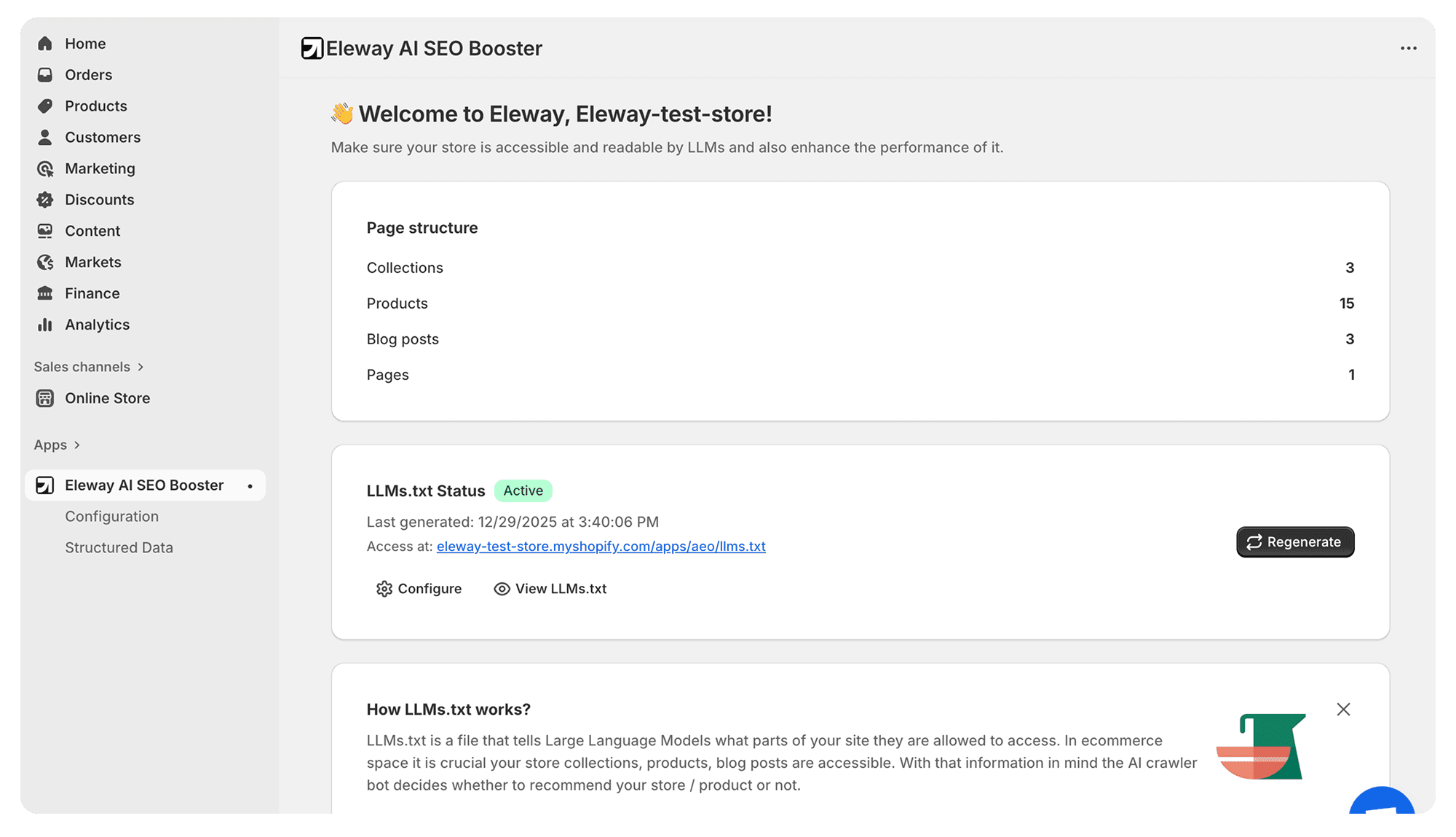Go to the Configuration submenu item
The height and width of the screenshot is (837, 1456).
[x=111, y=516]
